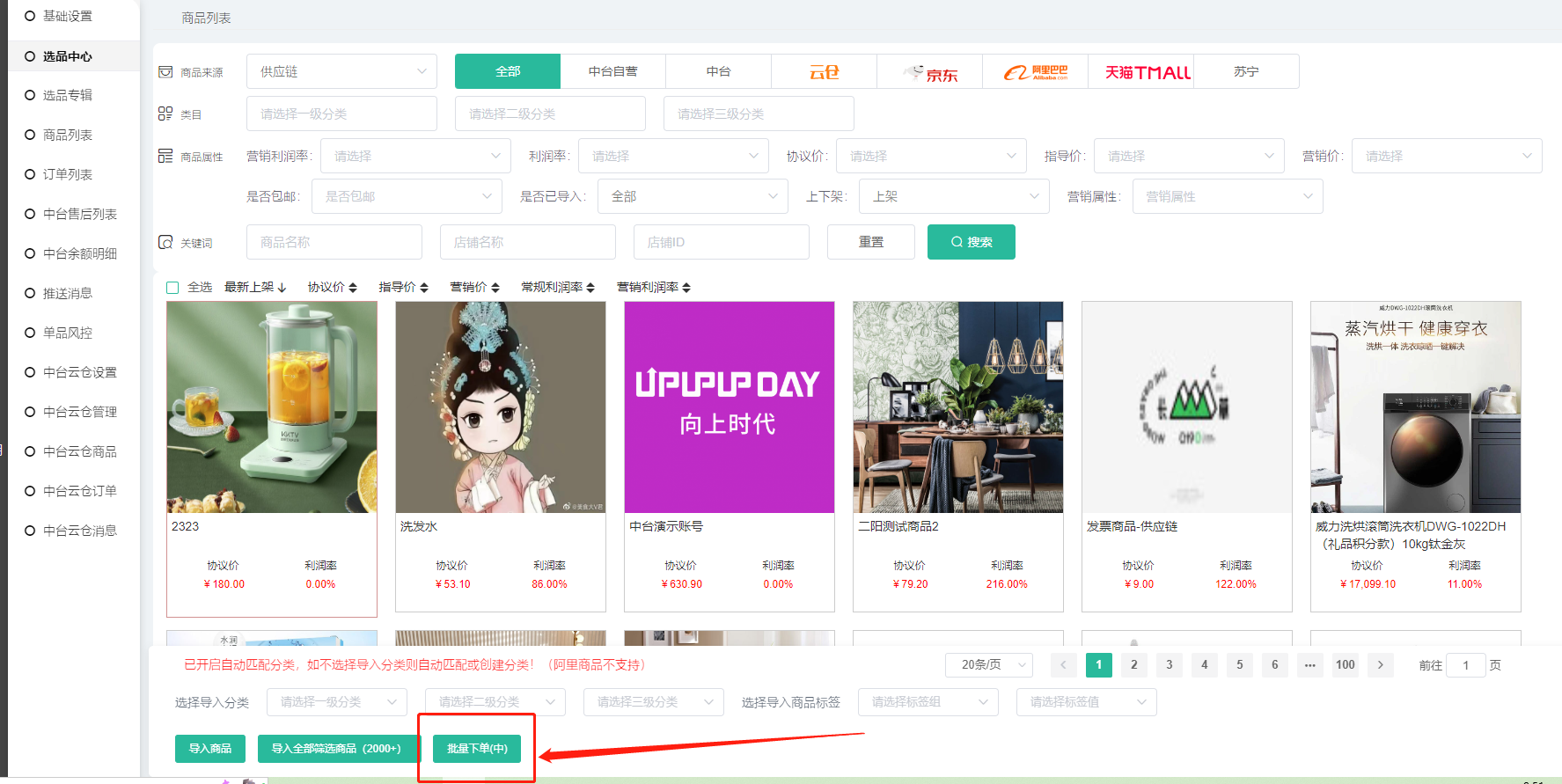Viewport: 1562px width, 784px height.
Task: Sort products by 营销价
Action: click(475, 288)
